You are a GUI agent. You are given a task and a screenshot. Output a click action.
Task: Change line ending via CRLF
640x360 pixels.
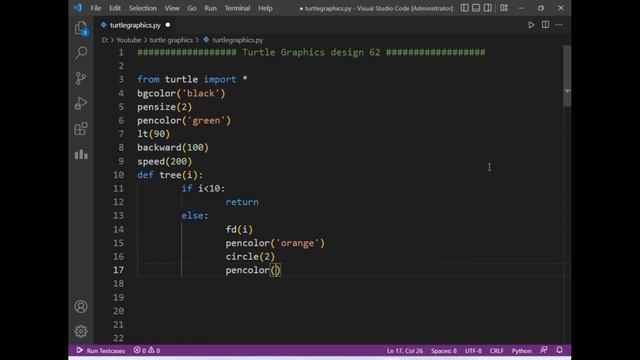(496, 351)
